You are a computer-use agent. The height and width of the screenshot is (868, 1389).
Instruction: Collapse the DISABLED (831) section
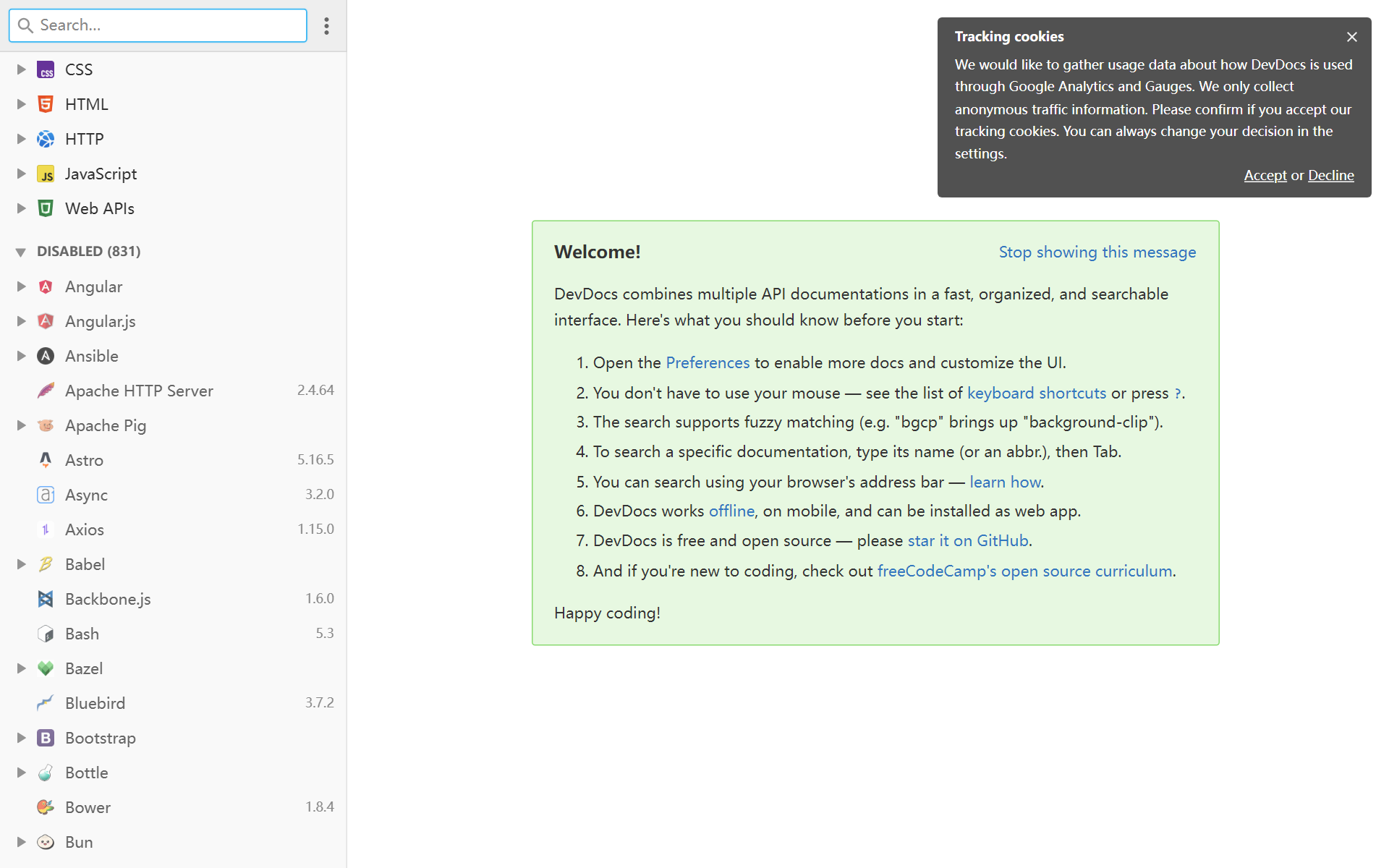(20, 252)
